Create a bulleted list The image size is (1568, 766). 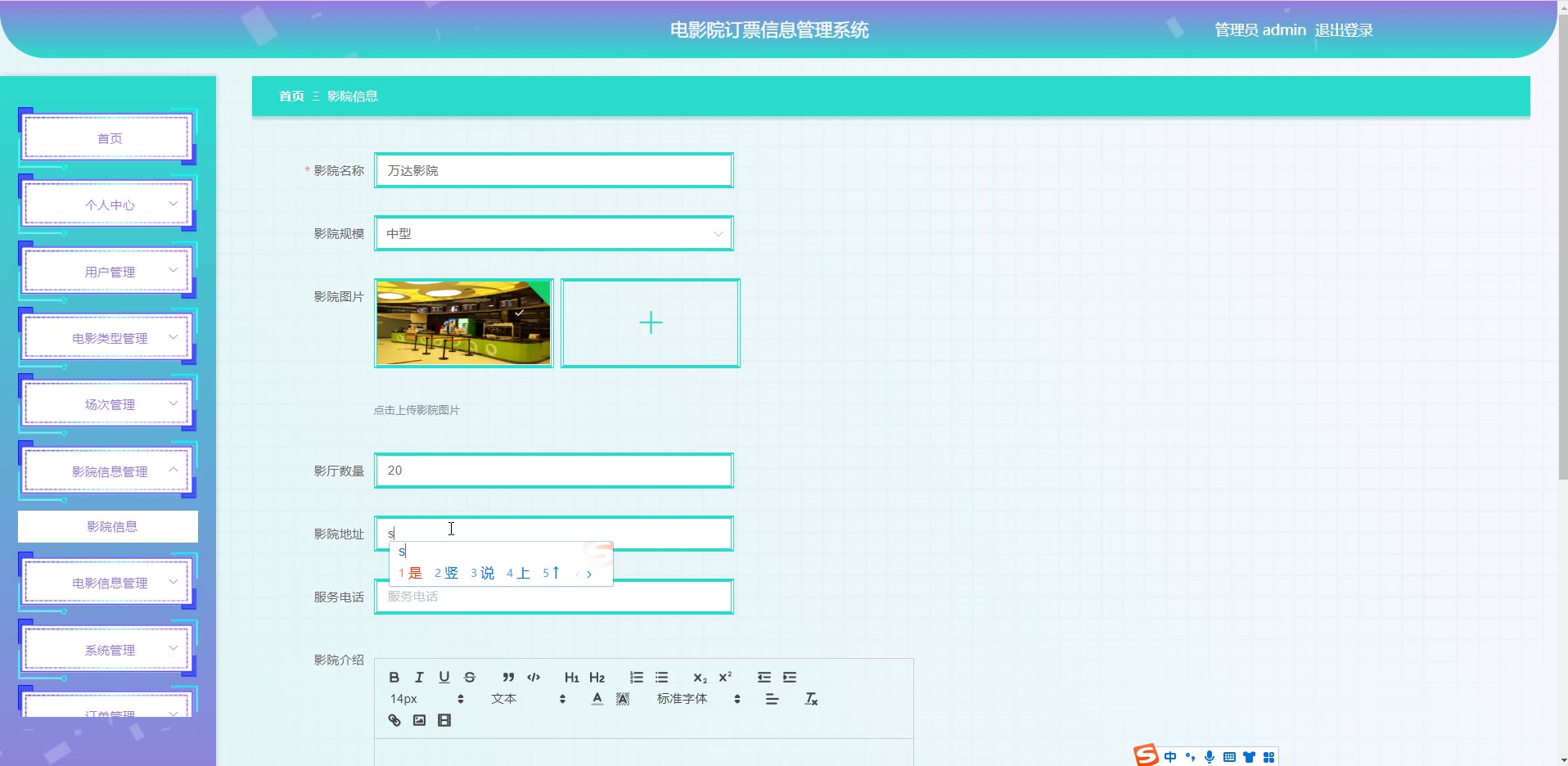pyautogui.click(x=661, y=678)
